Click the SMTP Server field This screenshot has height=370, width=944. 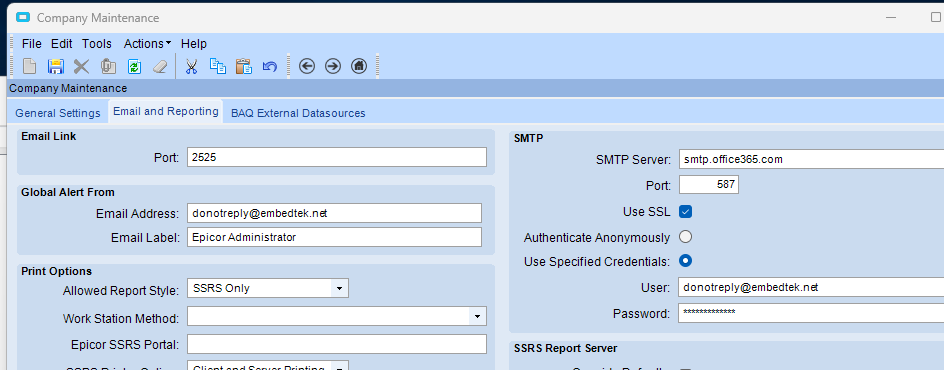(811, 159)
